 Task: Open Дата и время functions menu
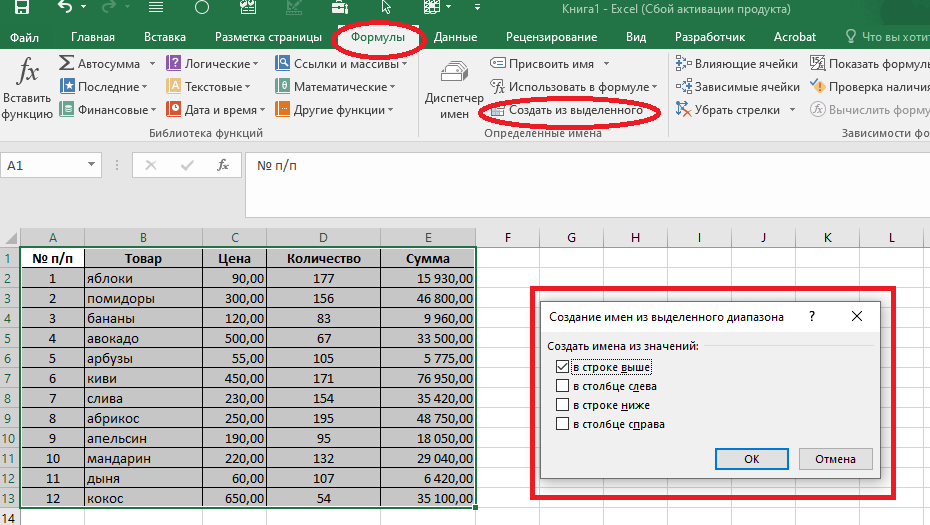[x=216, y=110]
